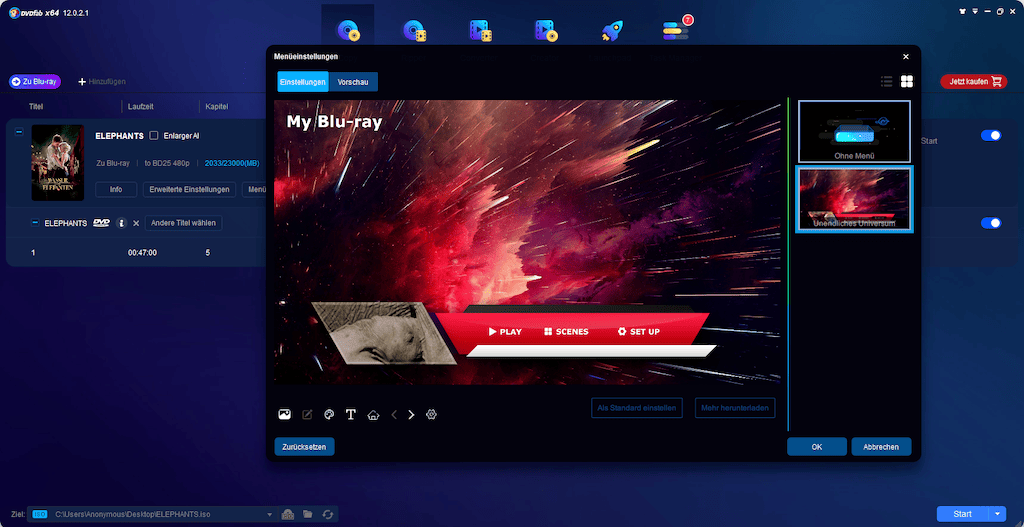The width and height of the screenshot is (1024, 527).
Task: Switch to list view of templates
Action: [886, 82]
